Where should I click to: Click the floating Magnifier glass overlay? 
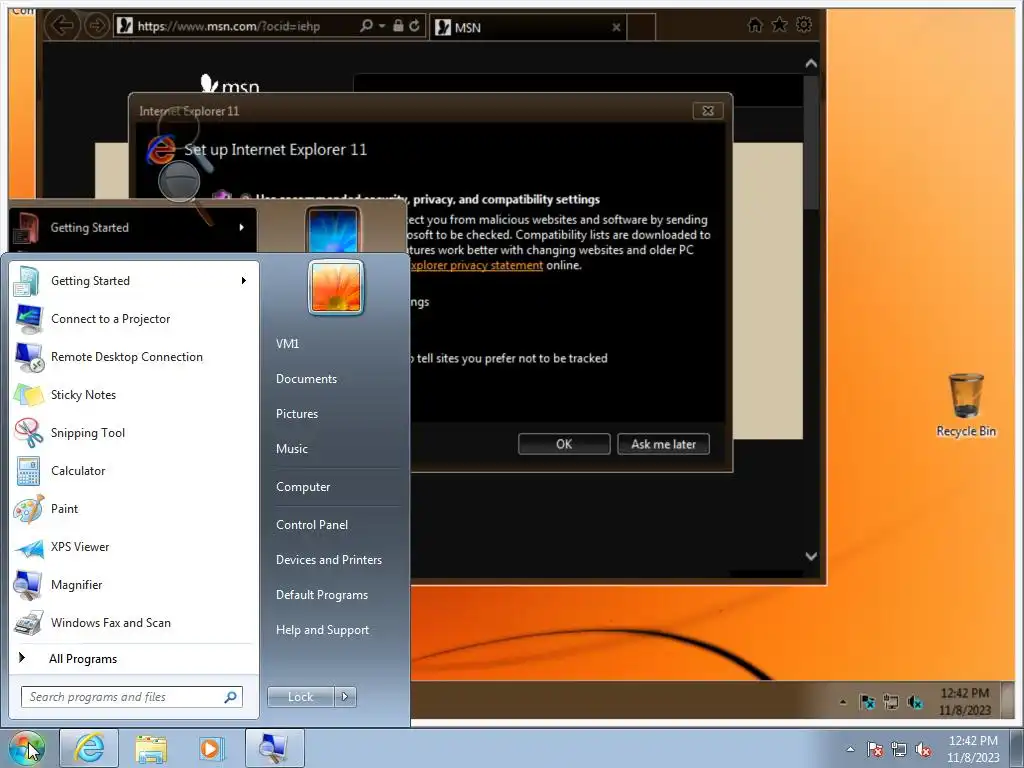pyautogui.click(x=179, y=181)
